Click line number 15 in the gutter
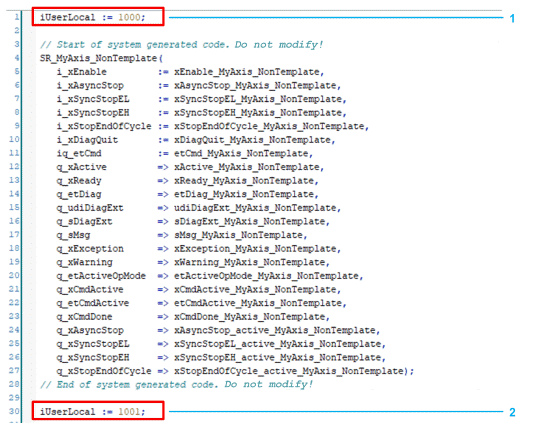 tap(14, 207)
